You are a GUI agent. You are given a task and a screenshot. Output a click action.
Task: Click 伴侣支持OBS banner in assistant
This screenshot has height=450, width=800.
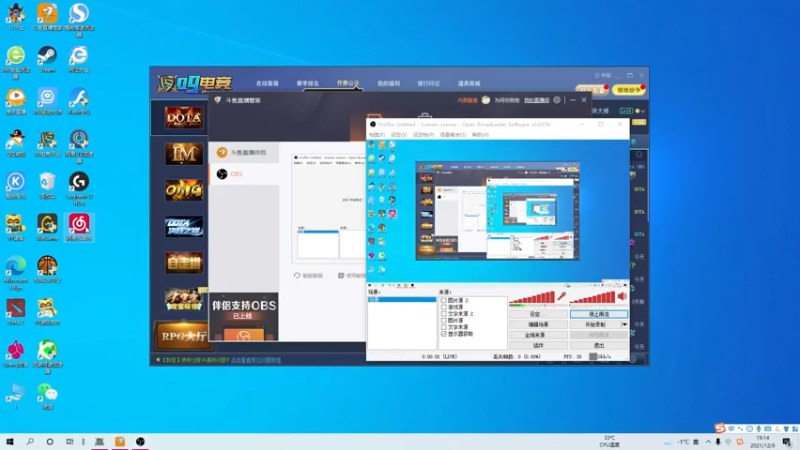(x=244, y=316)
